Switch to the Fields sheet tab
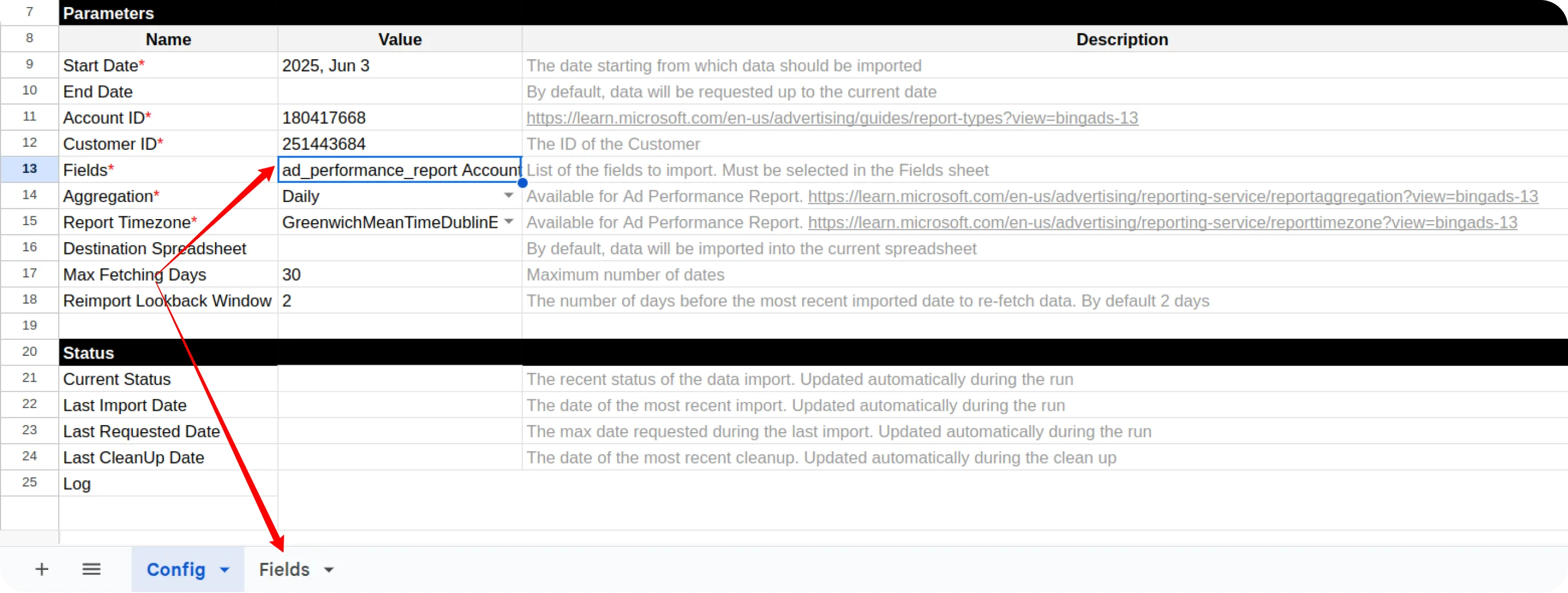The image size is (1568, 593). [x=284, y=569]
